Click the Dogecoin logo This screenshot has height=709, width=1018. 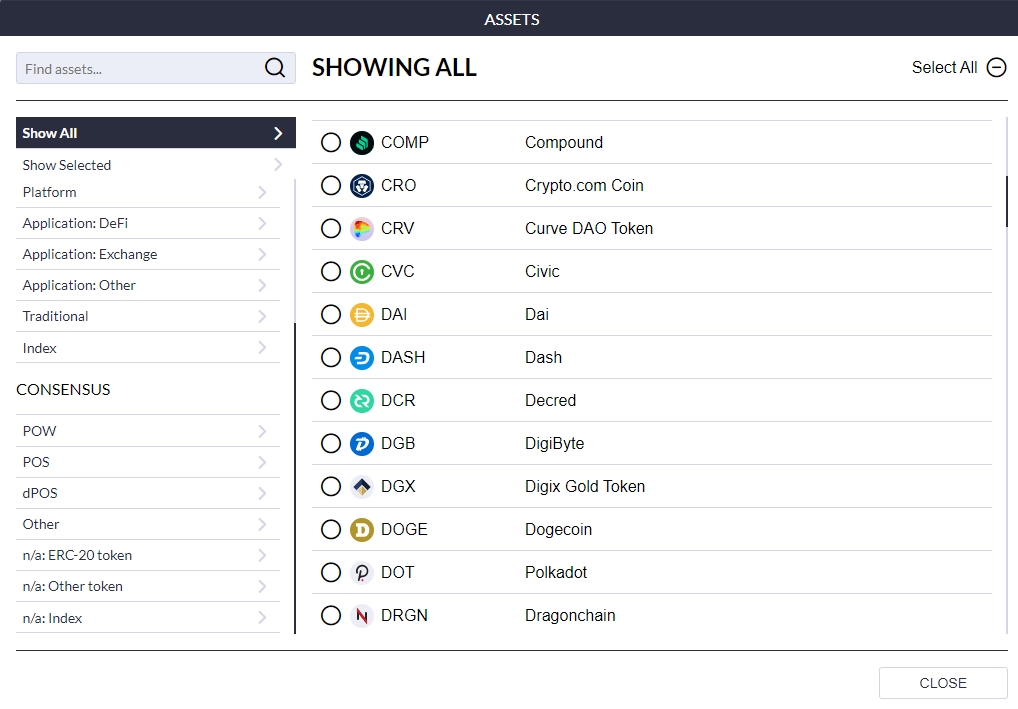[x=362, y=530]
